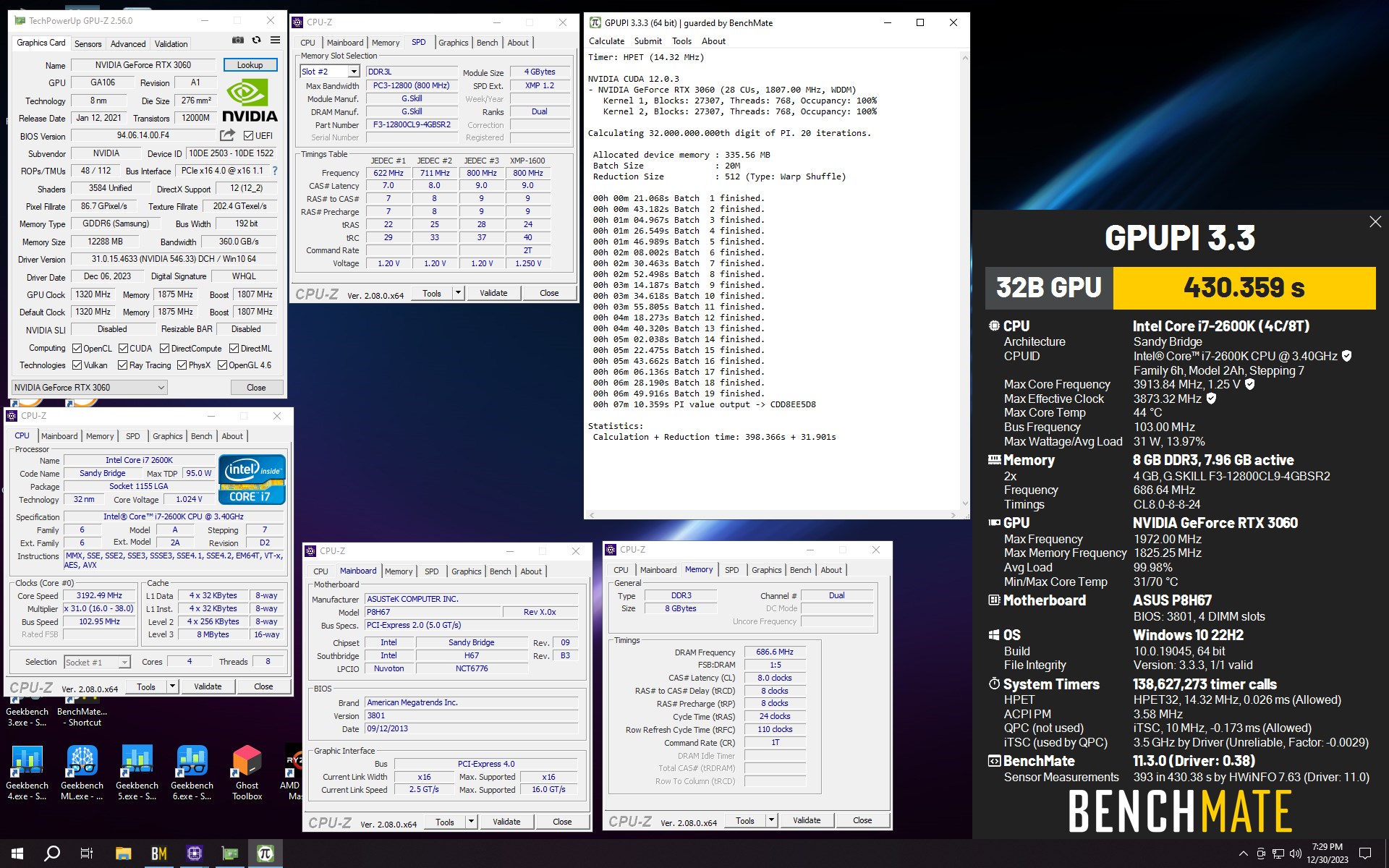Switch to Advanced tab in GPU-Z
The height and width of the screenshot is (868, 1389).
pyautogui.click(x=128, y=43)
